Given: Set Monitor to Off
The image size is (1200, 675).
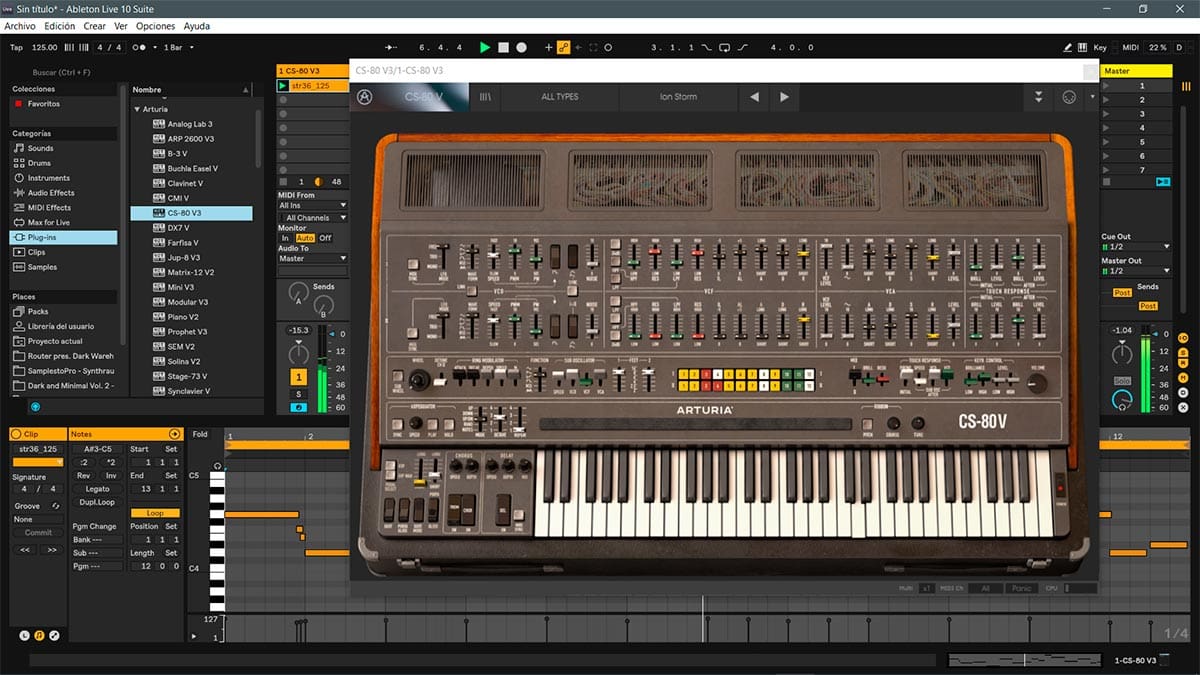Looking at the screenshot, I should (325, 238).
